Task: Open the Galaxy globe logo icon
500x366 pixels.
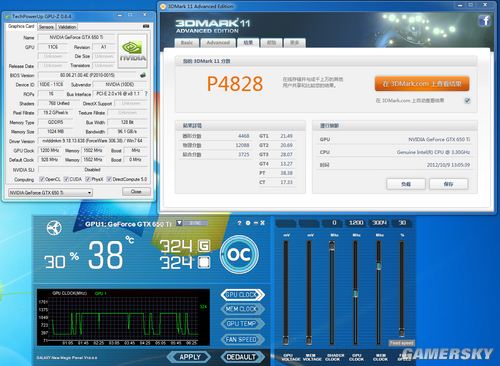Action: pyautogui.click(x=54, y=228)
